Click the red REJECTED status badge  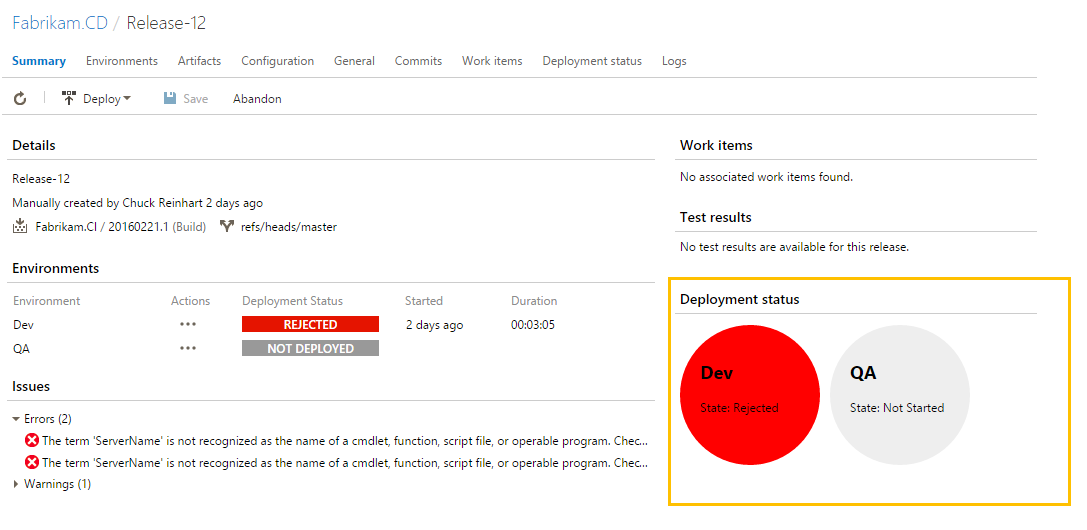(311, 324)
